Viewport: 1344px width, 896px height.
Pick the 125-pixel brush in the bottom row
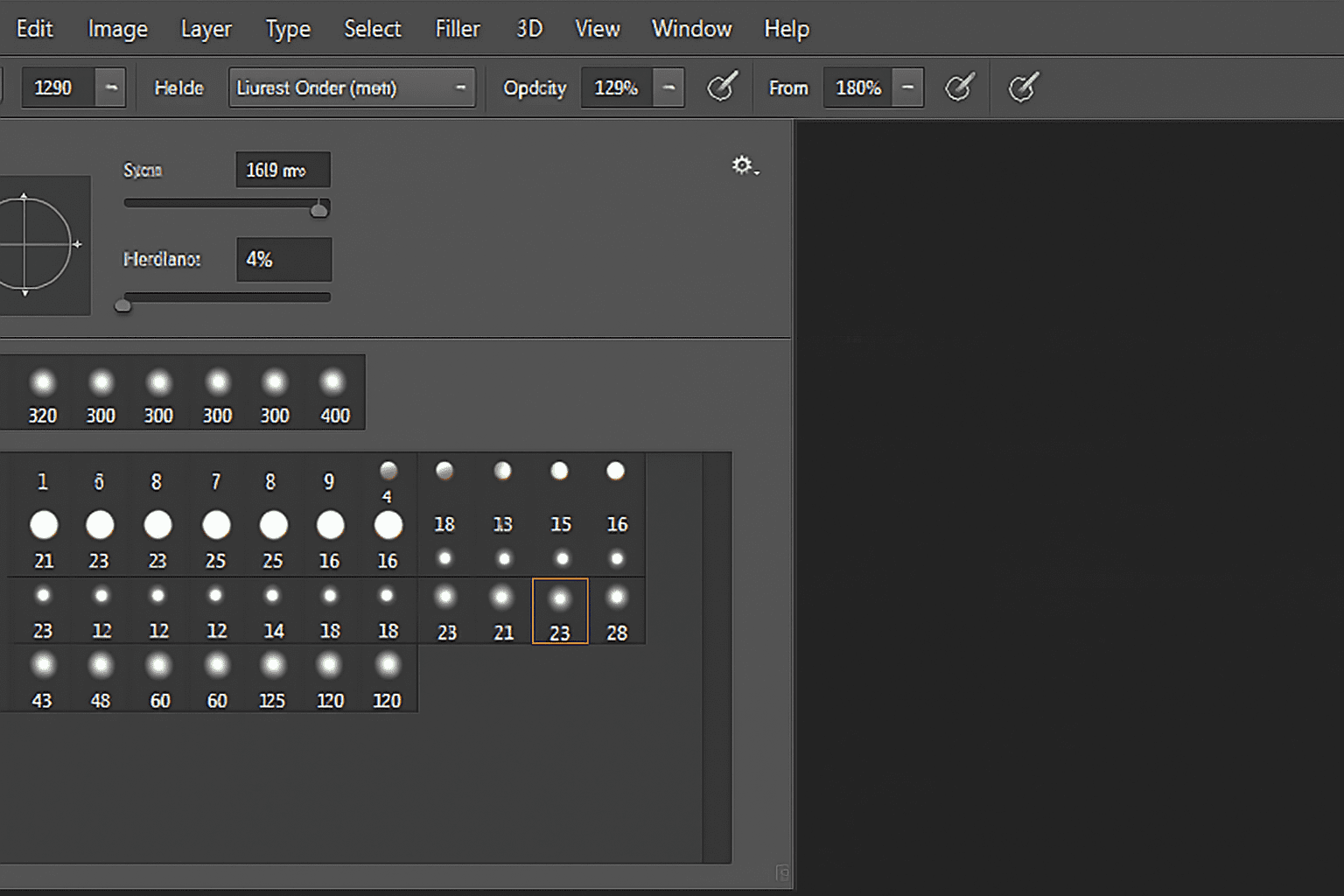[x=272, y=667]
